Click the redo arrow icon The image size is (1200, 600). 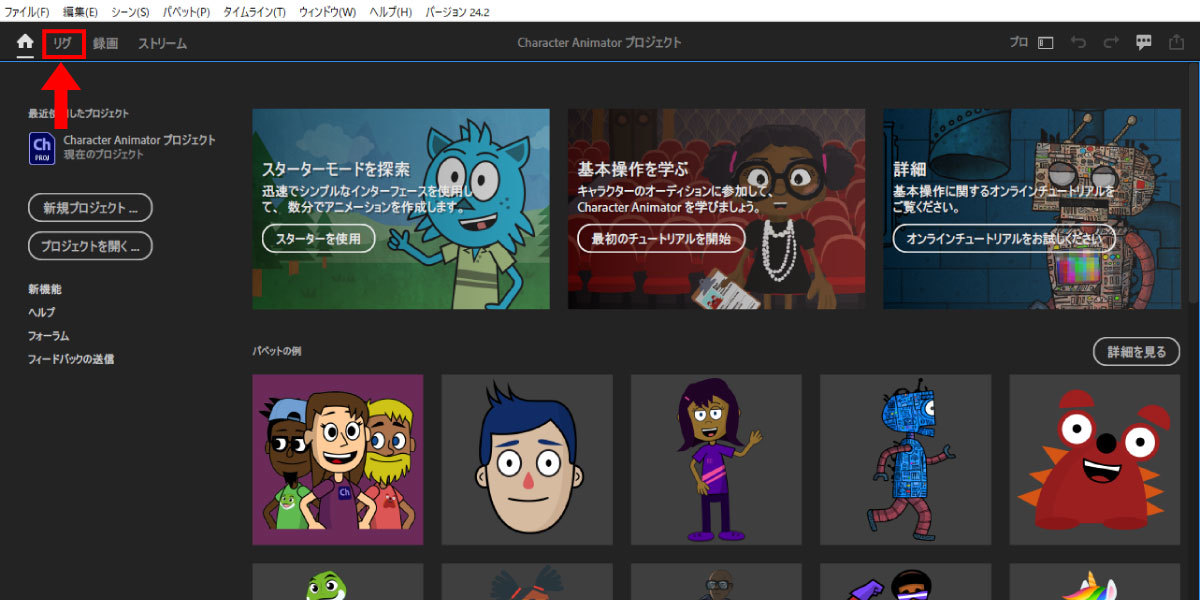pyautogui.click(x=1111, y=43)
